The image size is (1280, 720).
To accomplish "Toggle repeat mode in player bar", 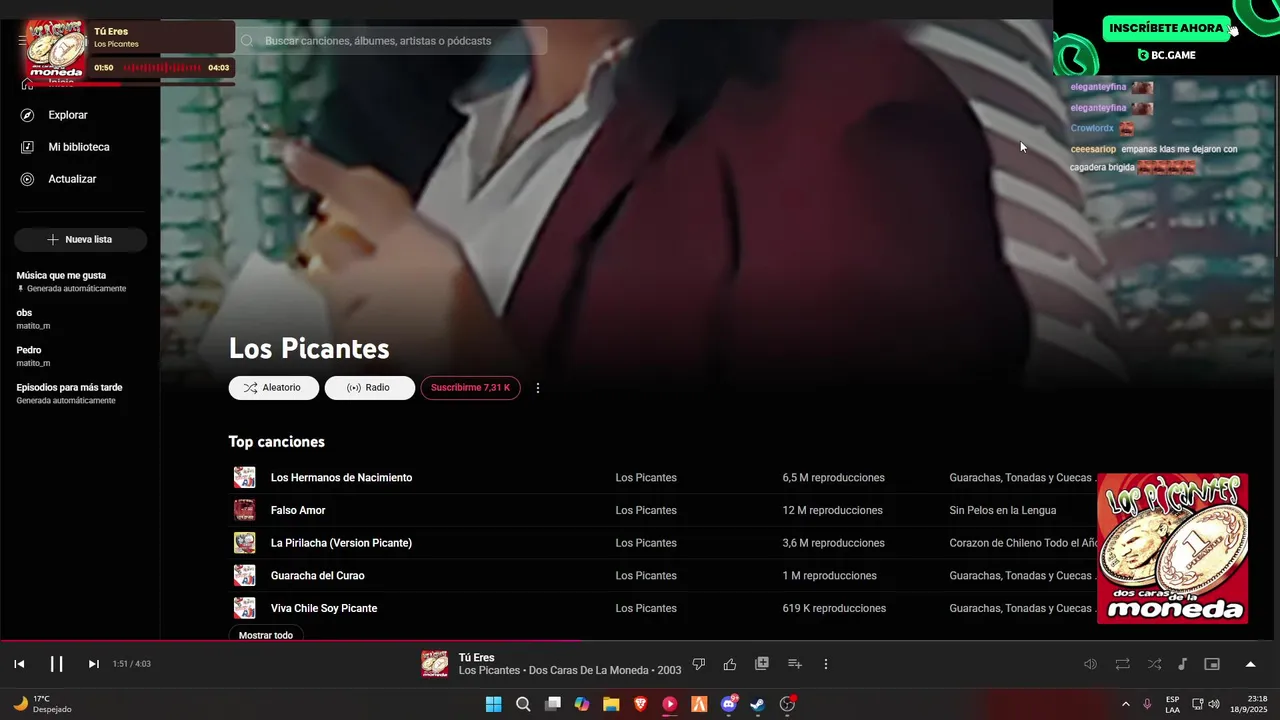I will [1123, 664].
